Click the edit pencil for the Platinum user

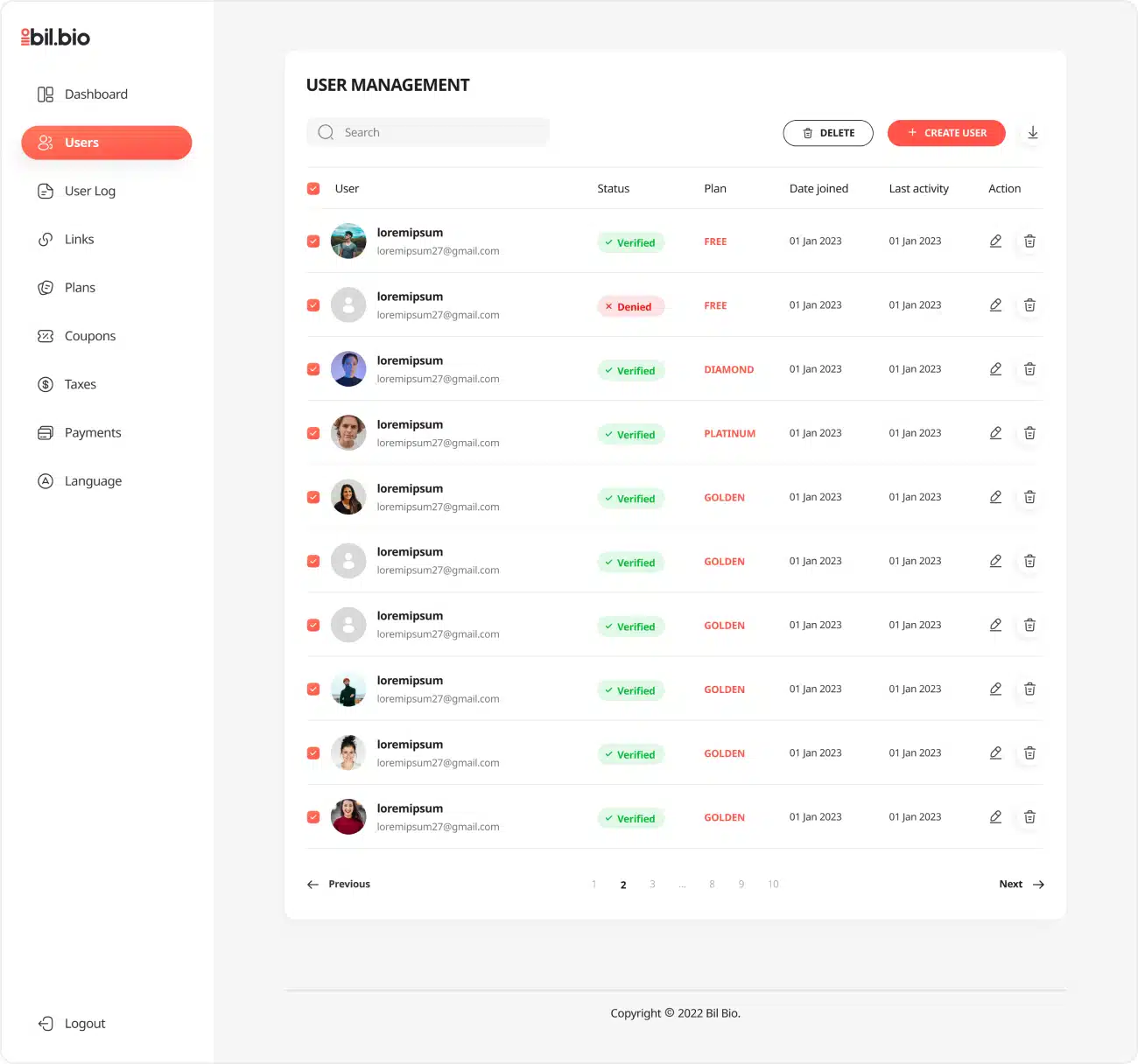(995, 433)
